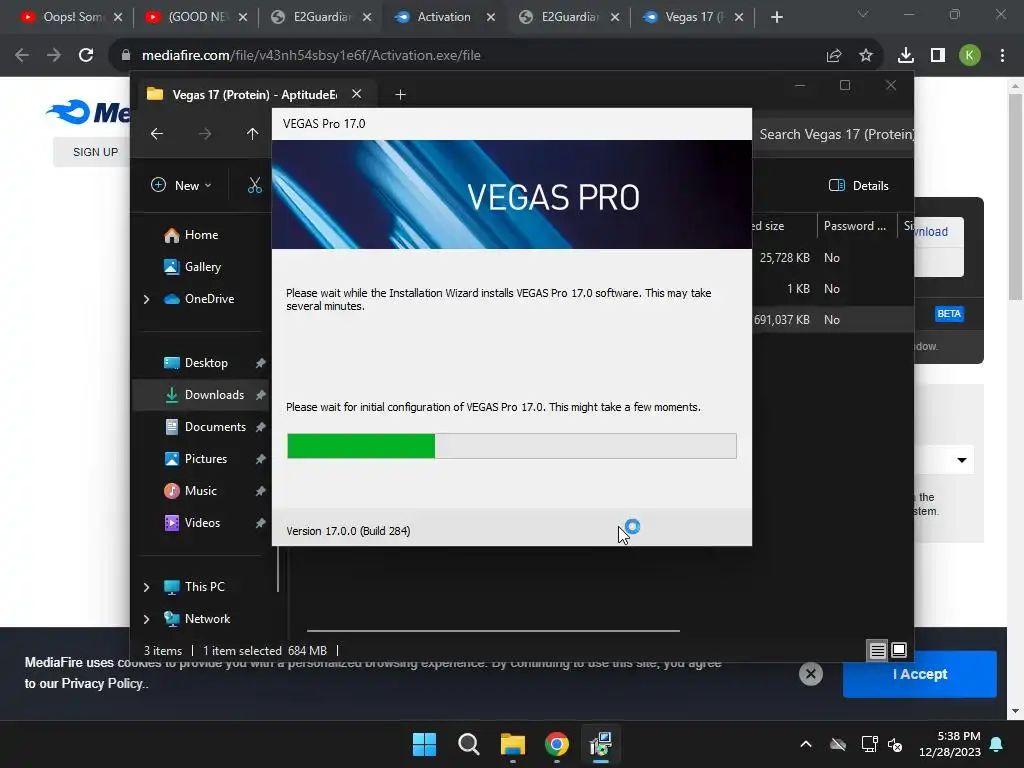
Task: Open Windows taskbar search
Action: (x=469, y=744)
